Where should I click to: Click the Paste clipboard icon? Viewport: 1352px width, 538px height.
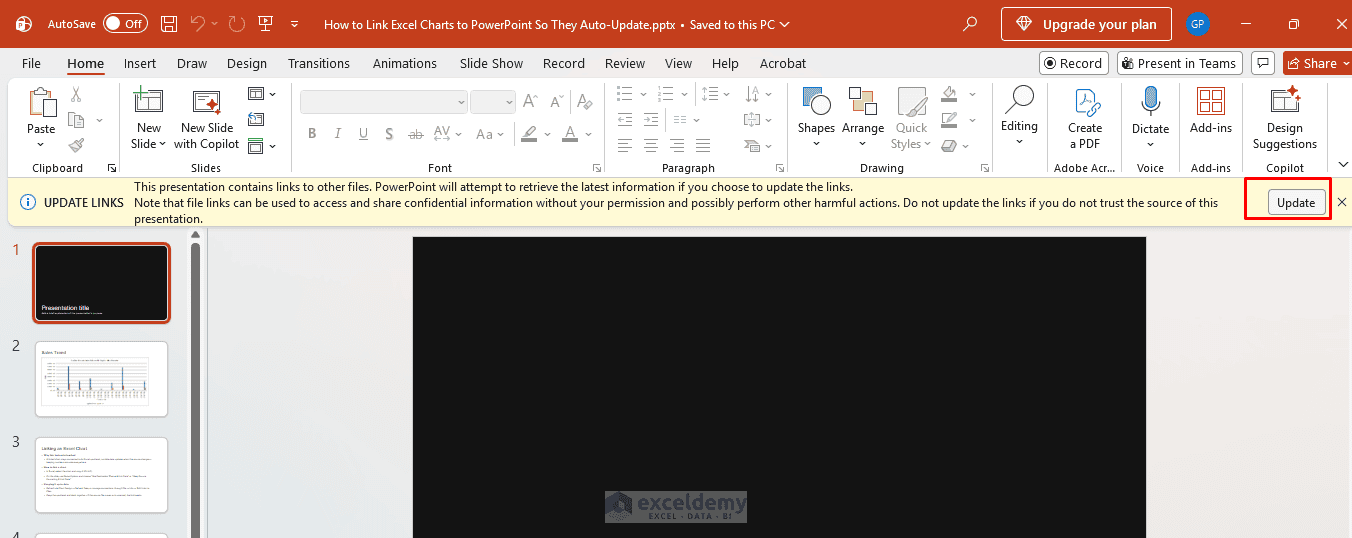click(41, 103)
